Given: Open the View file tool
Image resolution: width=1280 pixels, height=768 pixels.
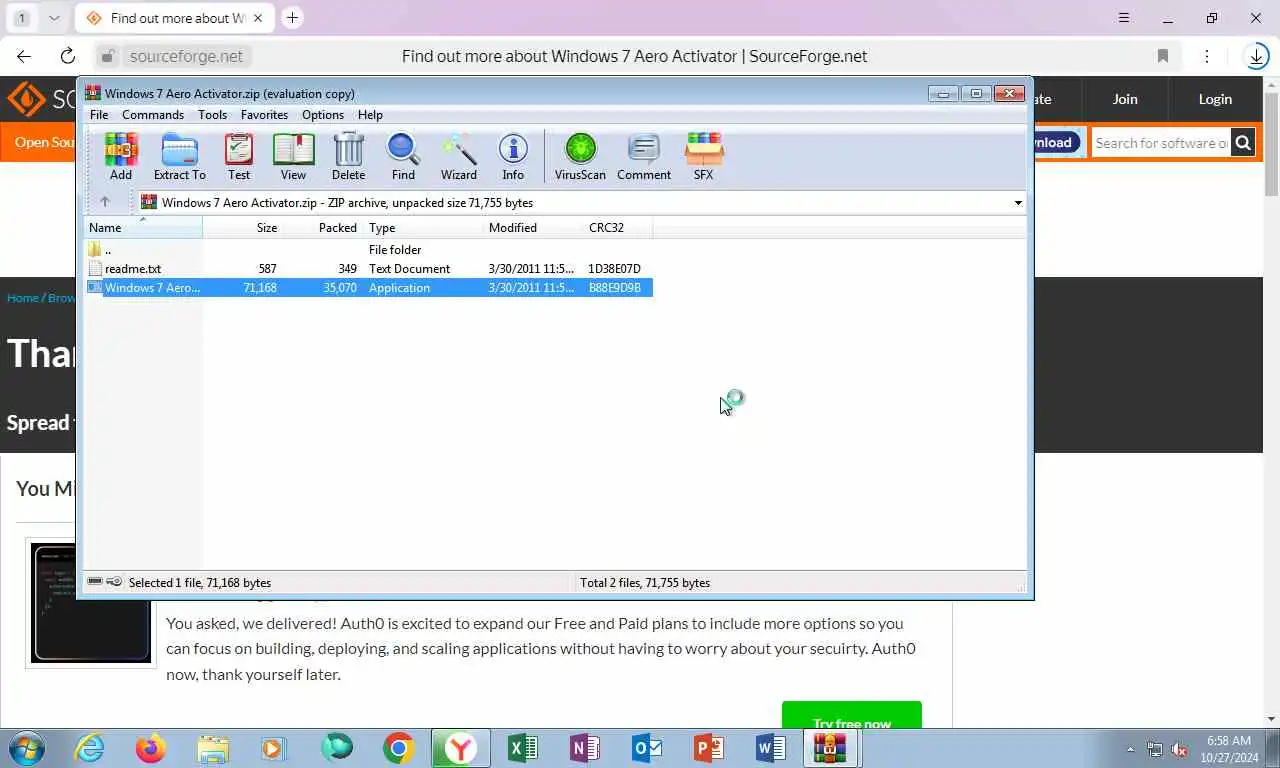Looking at the screenshot, I should tap(293, 157).
